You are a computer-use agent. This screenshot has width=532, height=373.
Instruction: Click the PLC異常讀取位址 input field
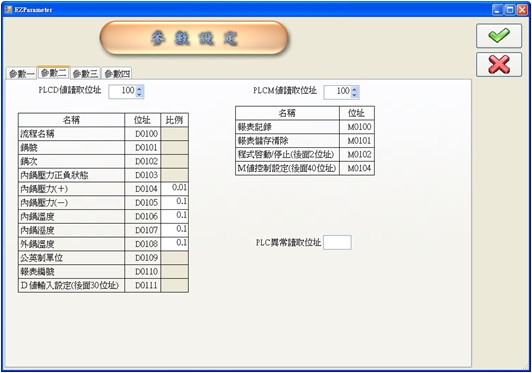click(337, 242)
